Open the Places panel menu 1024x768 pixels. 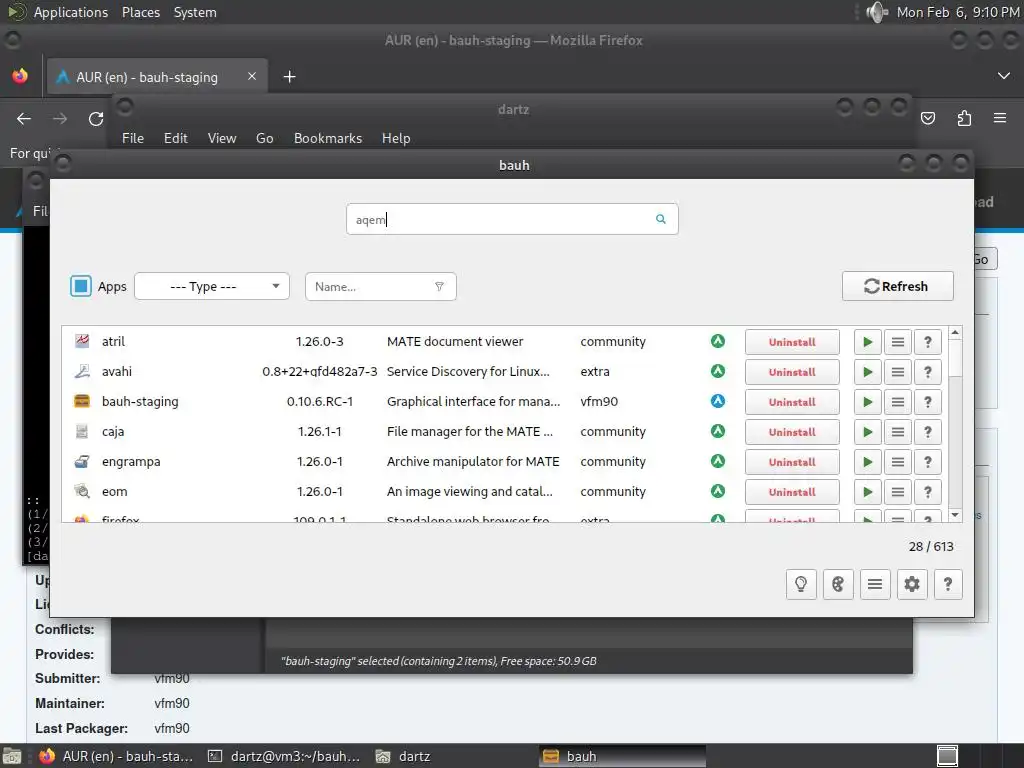coord(140,12)
